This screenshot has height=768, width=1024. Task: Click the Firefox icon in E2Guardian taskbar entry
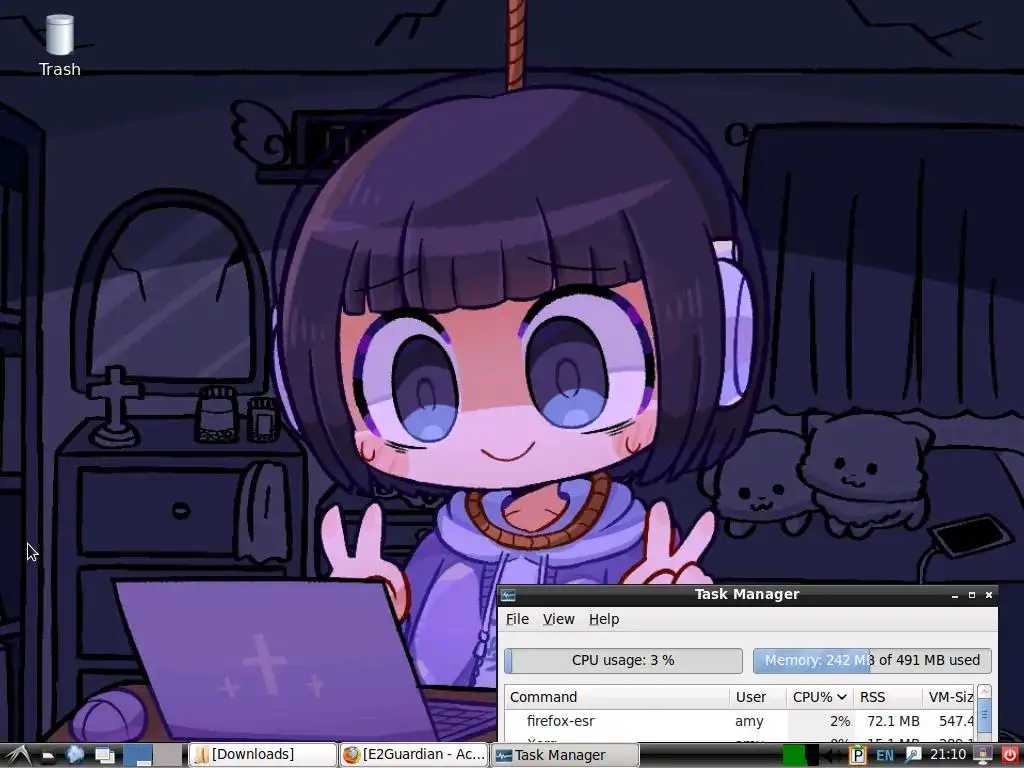351,755
